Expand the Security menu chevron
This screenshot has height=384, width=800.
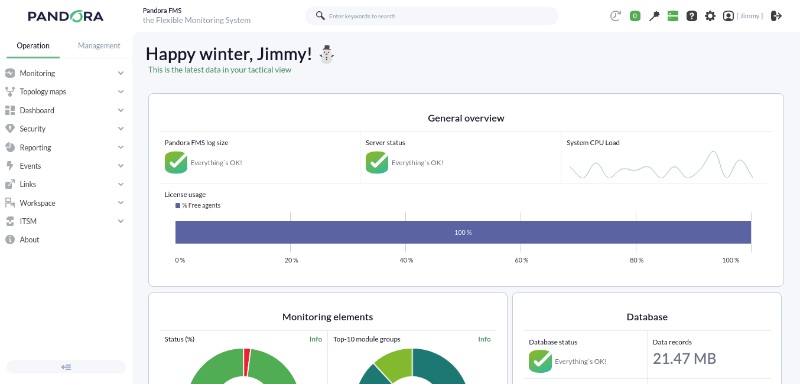(121, 129)
